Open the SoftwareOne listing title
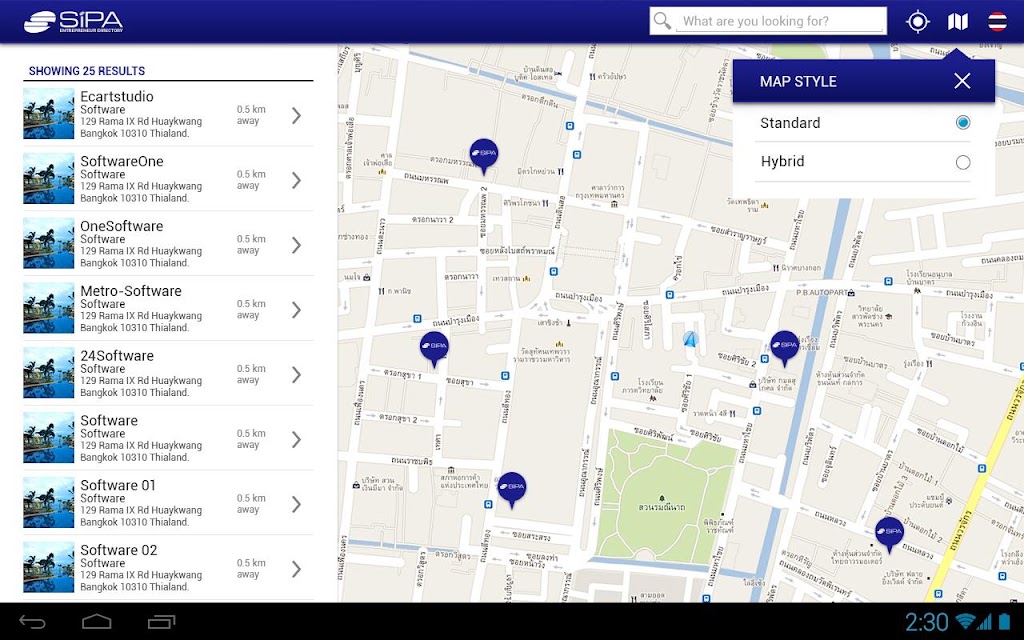Image resolution: width=1024 pixels, height=640 pixels. click(x=122, y=161)
